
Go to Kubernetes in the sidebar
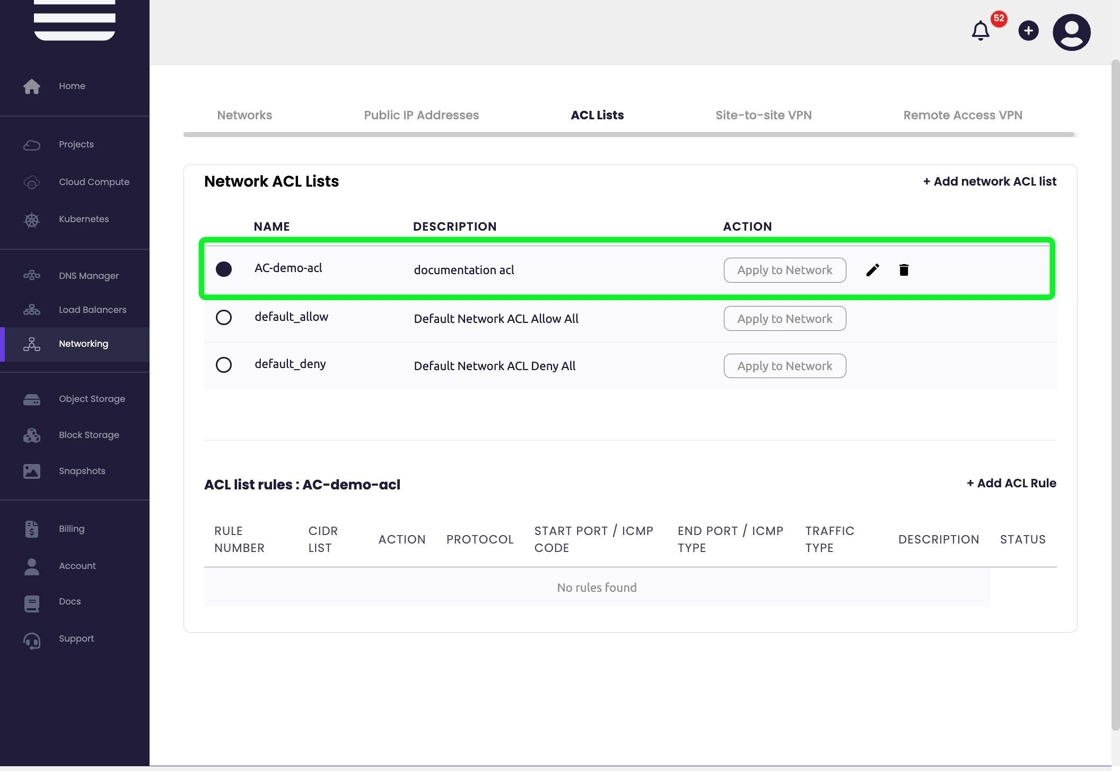pyautogui.click(x=83, y=219)
